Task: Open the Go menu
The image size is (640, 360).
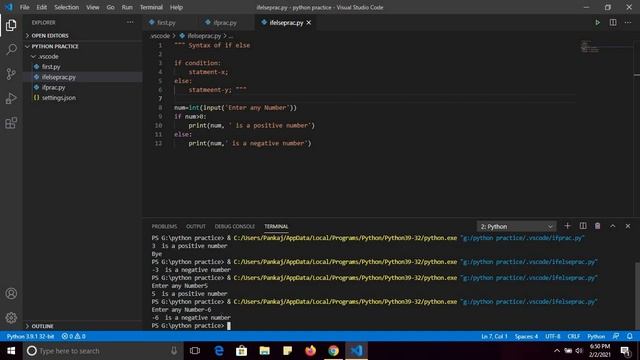Action: click(x=110, y=7)
